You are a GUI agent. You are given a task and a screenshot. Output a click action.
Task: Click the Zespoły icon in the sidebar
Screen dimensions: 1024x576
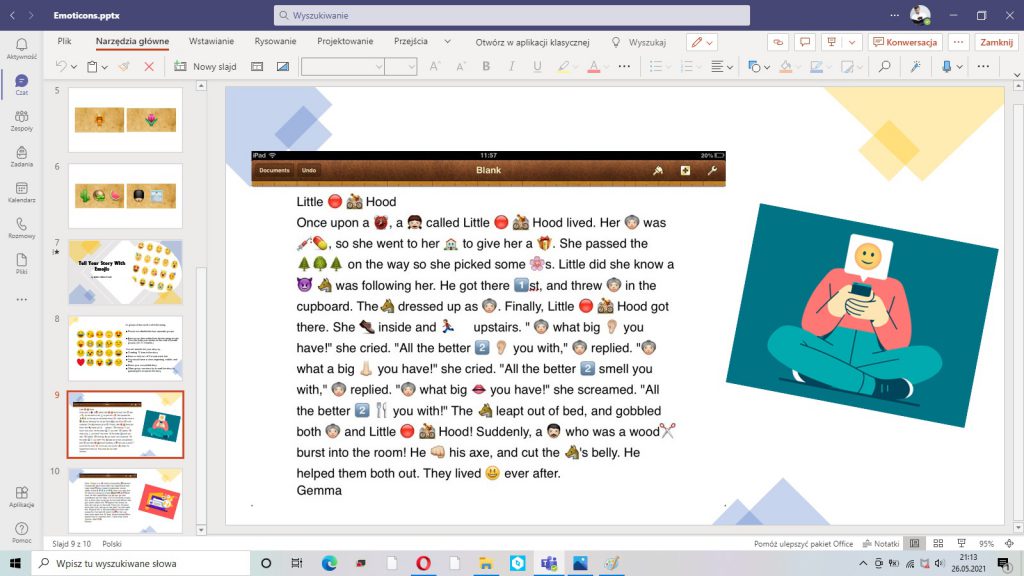(21, 120)
